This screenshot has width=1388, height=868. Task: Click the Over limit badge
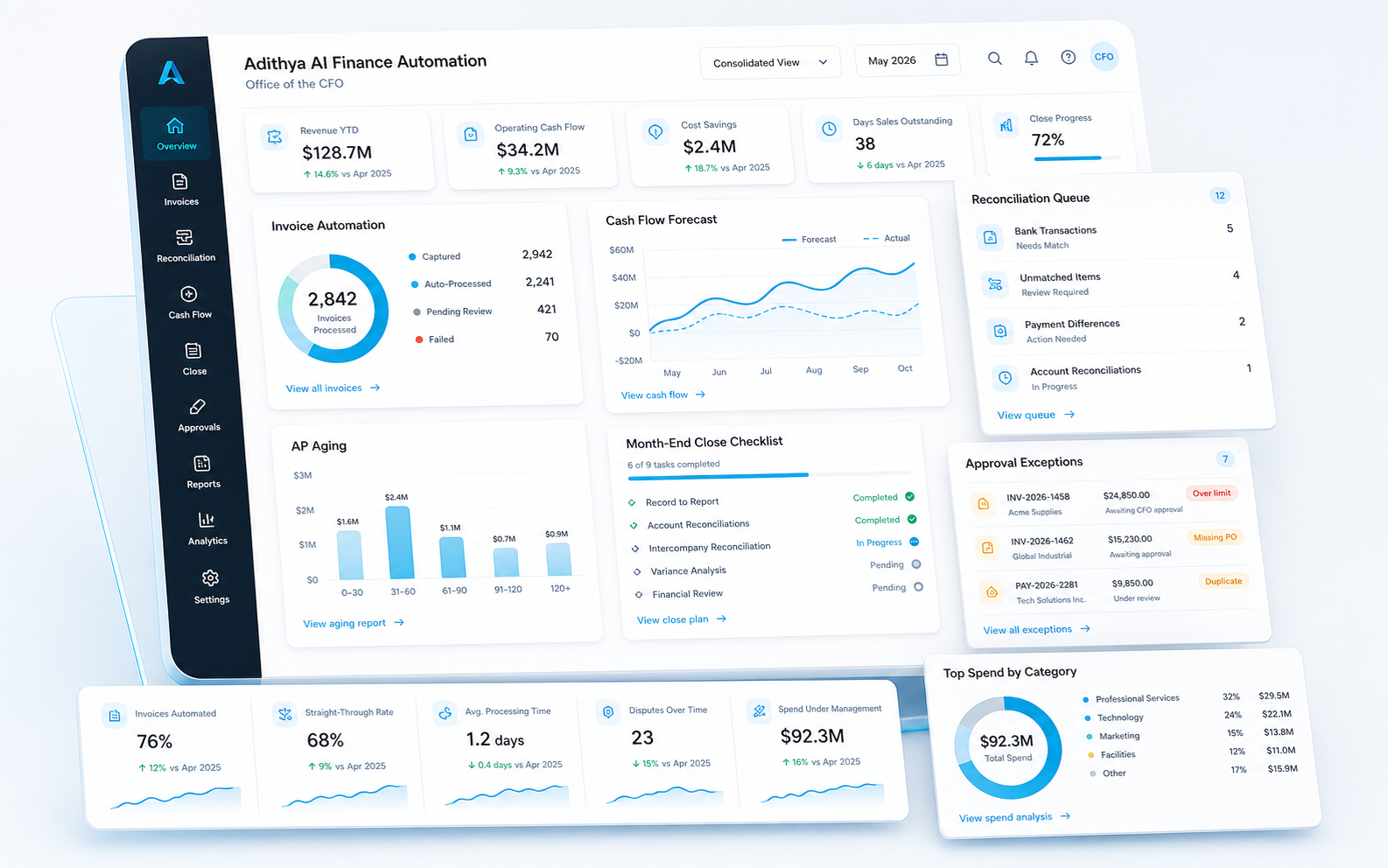(1211, 493)
